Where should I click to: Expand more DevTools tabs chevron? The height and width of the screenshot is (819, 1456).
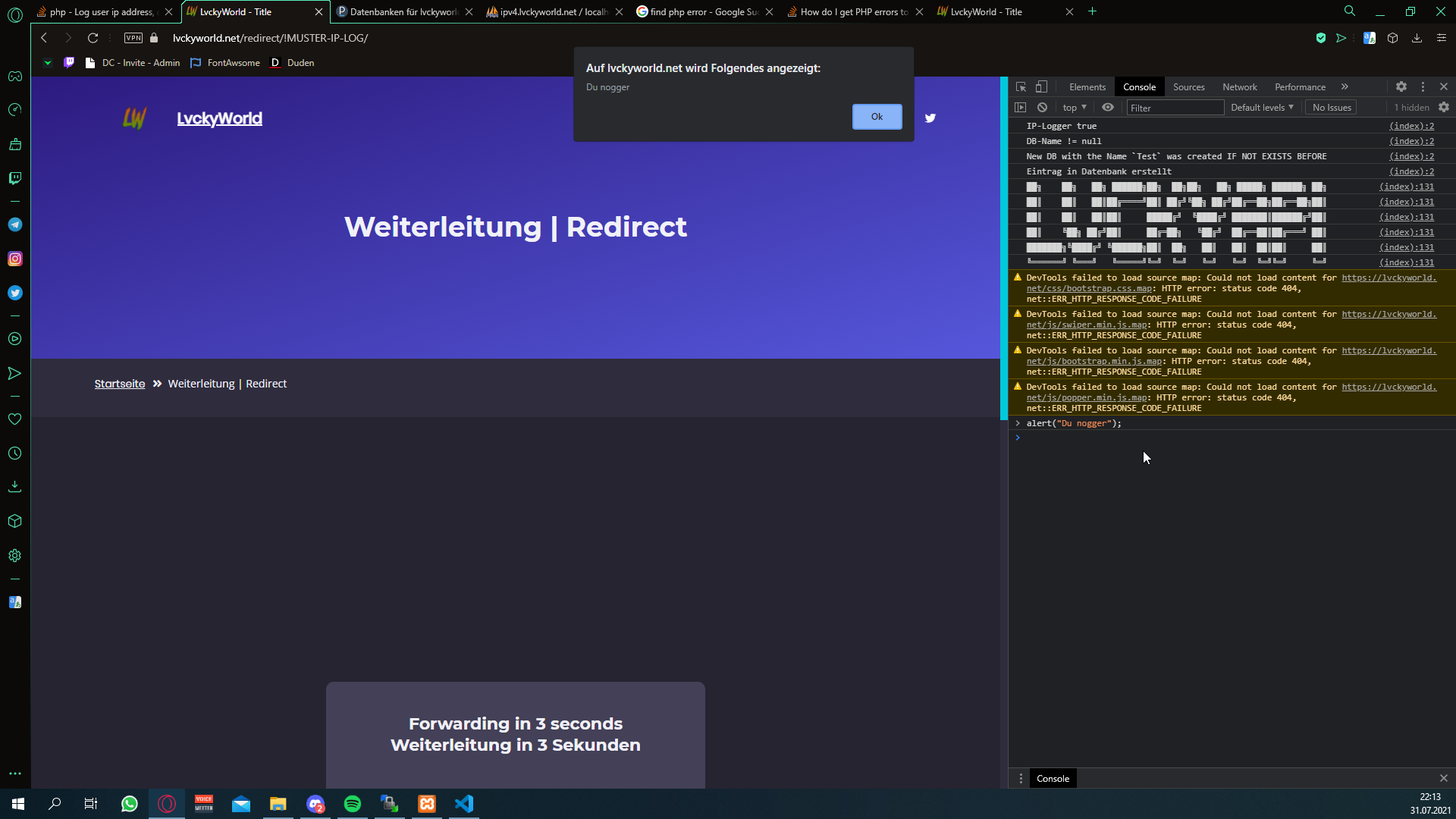pos(1345,86)
